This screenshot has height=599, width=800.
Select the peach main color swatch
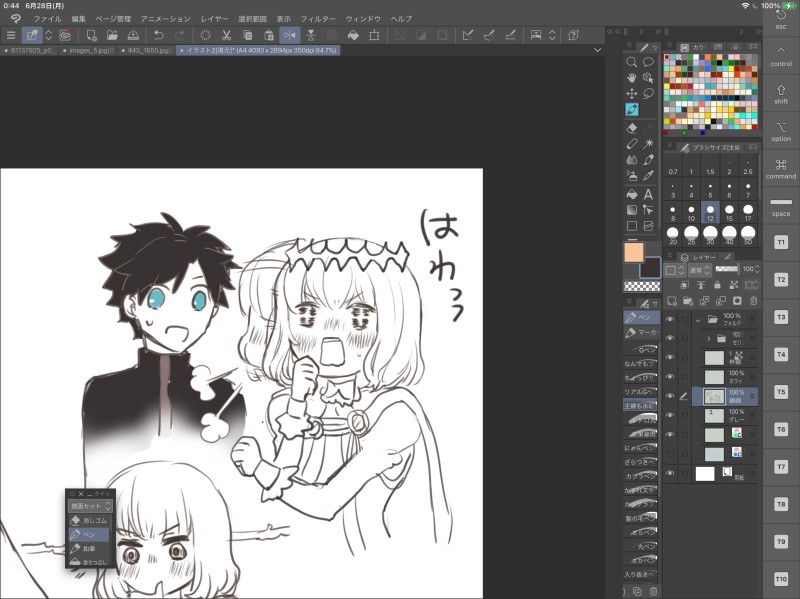point(634,253)
